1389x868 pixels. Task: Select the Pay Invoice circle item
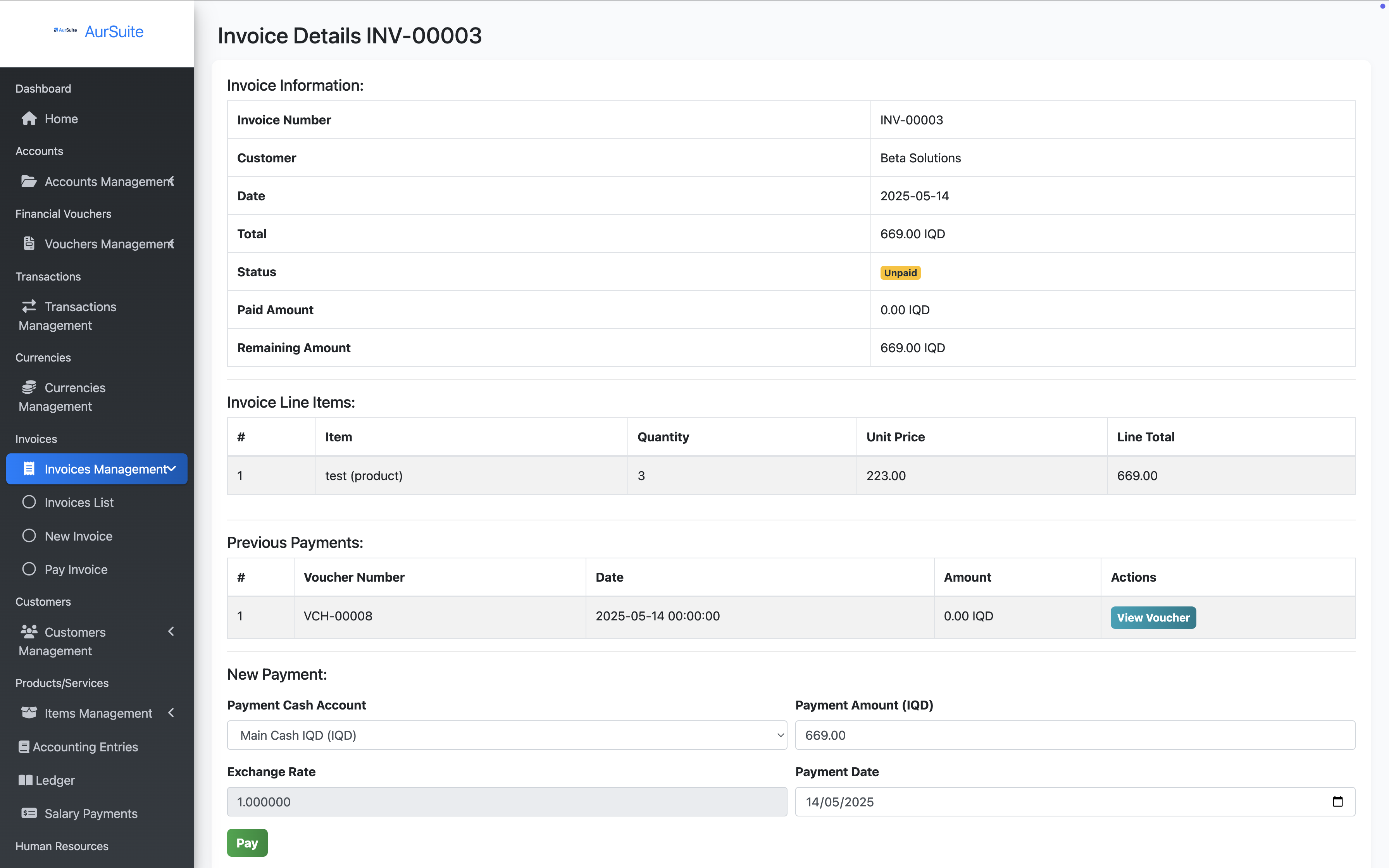coord(29,569)
